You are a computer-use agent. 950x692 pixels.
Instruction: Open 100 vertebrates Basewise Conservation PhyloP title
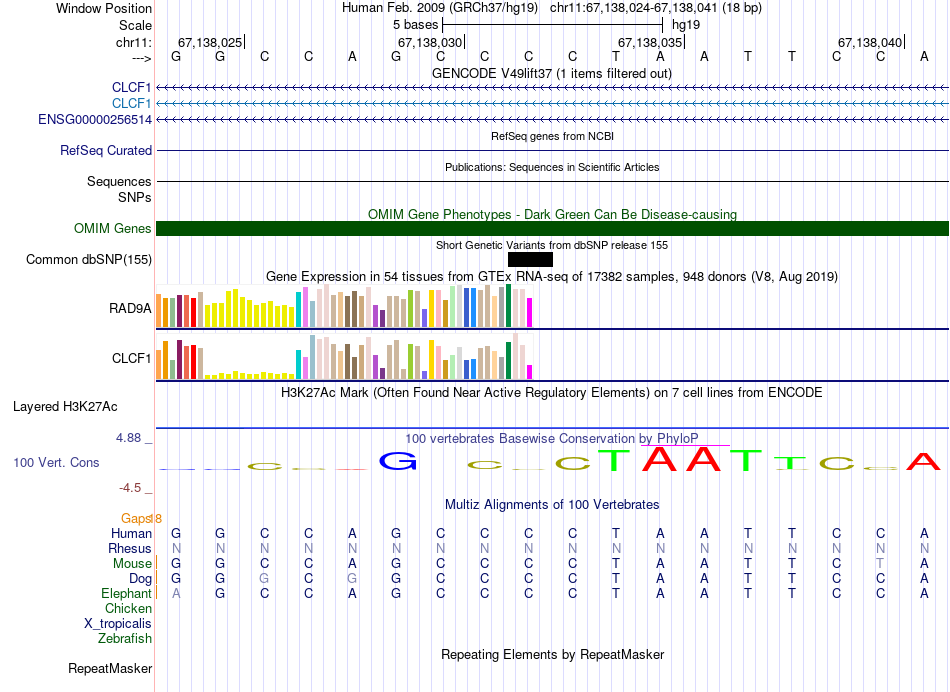point(552,438)
